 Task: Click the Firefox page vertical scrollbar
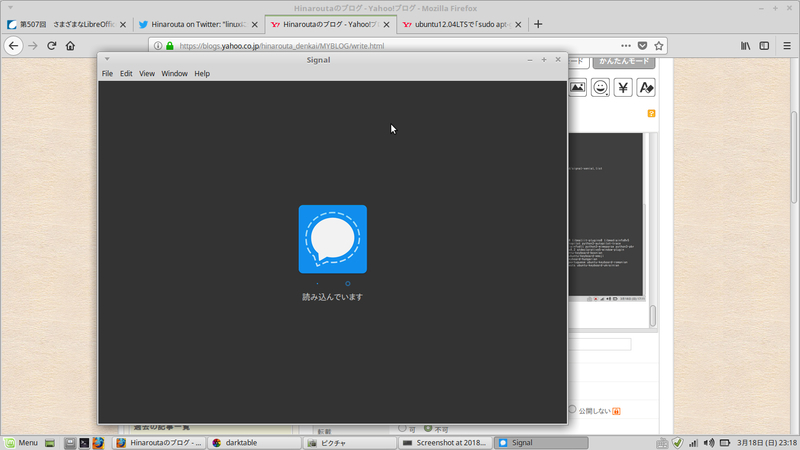[794, 157]
